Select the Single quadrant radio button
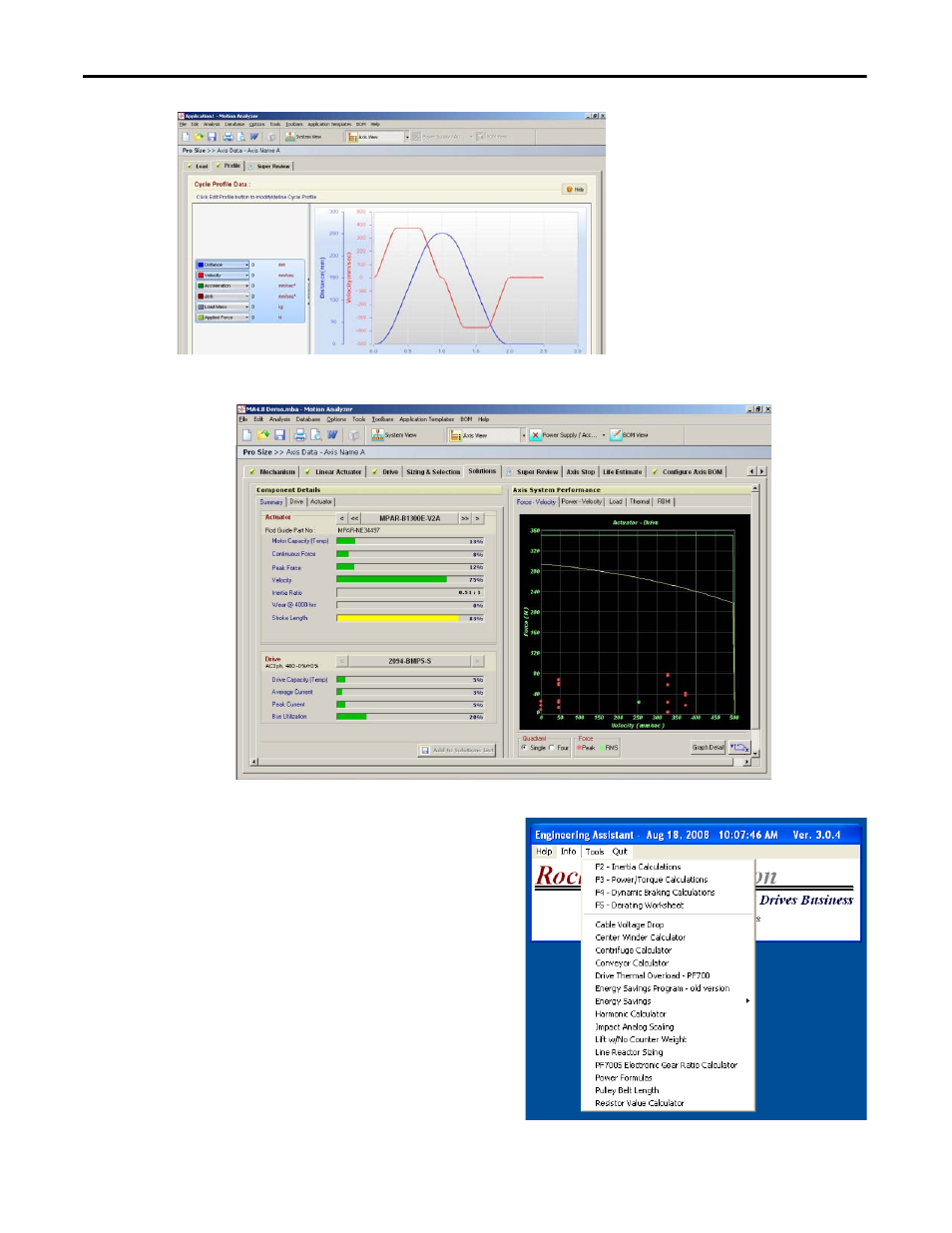This screenshot has width=952, height=1233. [x=524, y=748]
